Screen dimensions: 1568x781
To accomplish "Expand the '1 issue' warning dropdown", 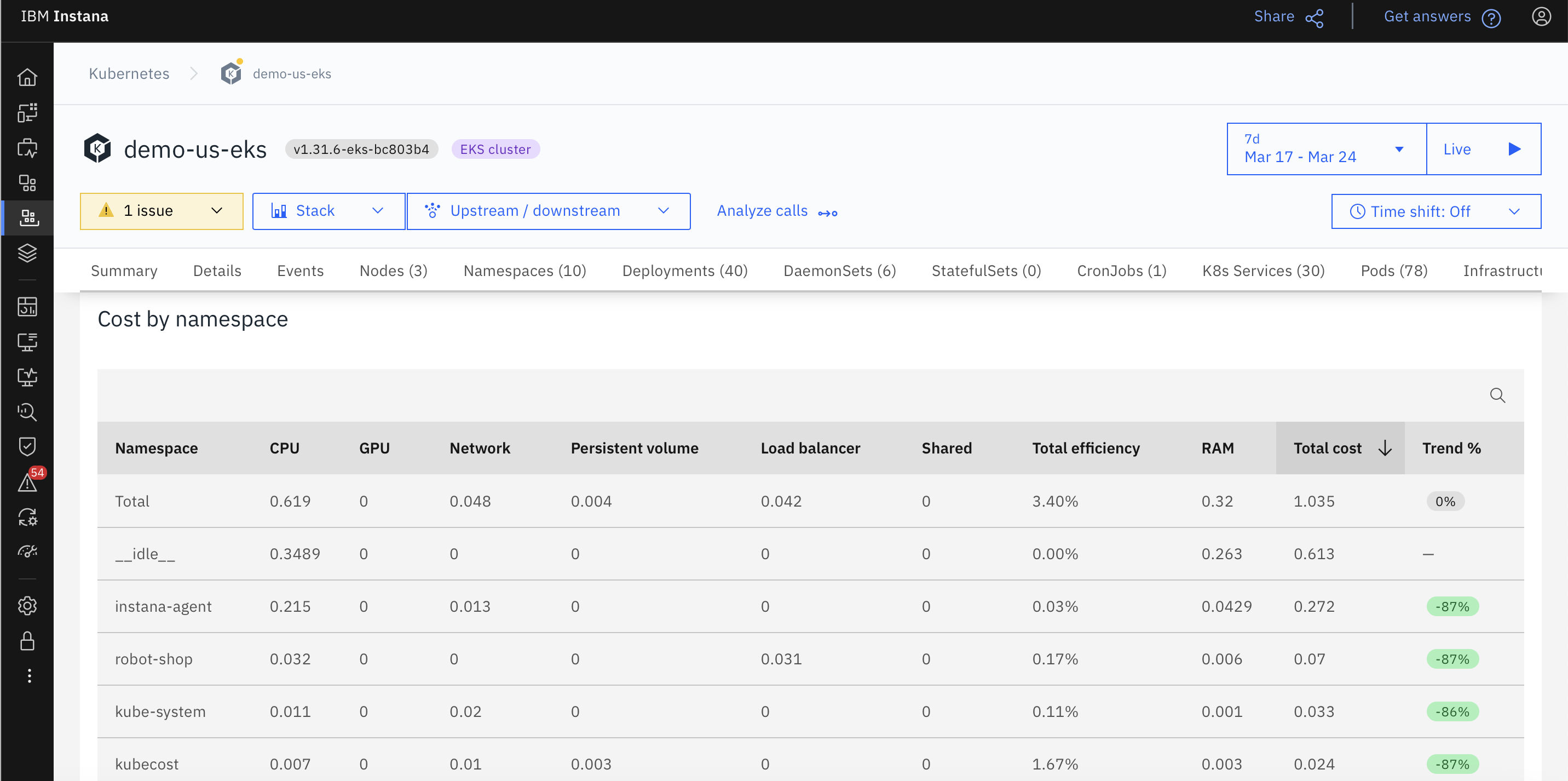I will pyautogui.click(x=161, y=211).
